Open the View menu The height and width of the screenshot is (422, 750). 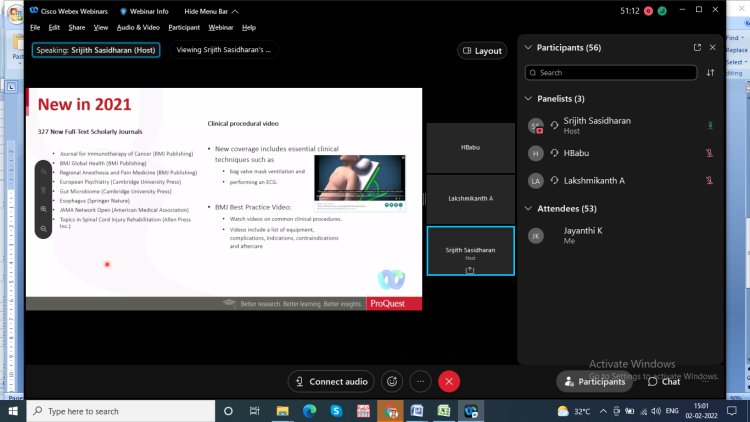click(100, 27)
